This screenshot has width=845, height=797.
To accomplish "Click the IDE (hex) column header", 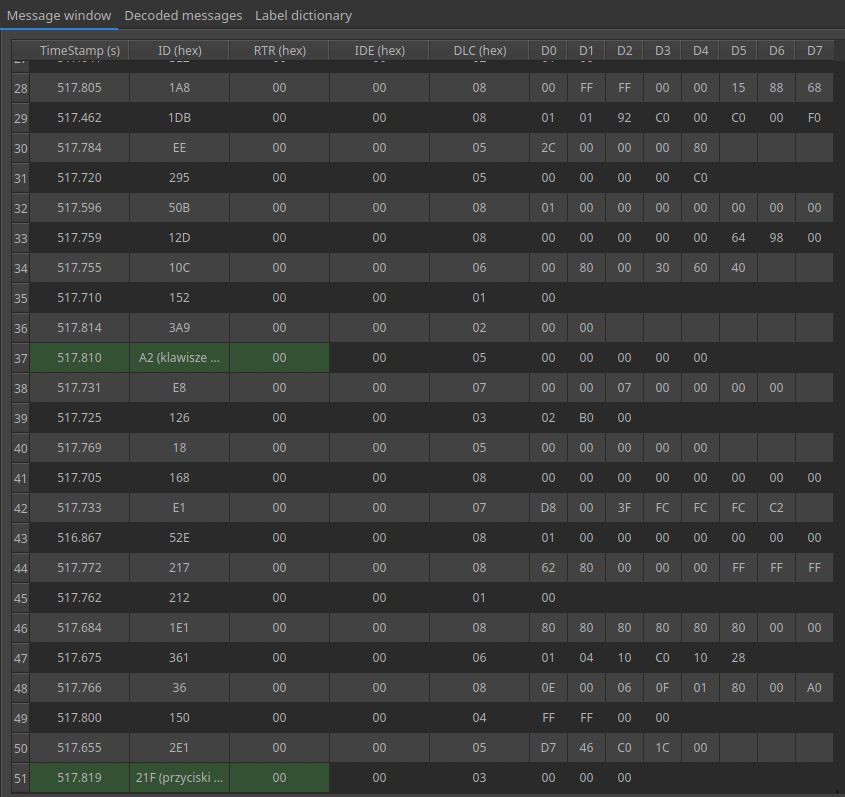I will point(379,51).
